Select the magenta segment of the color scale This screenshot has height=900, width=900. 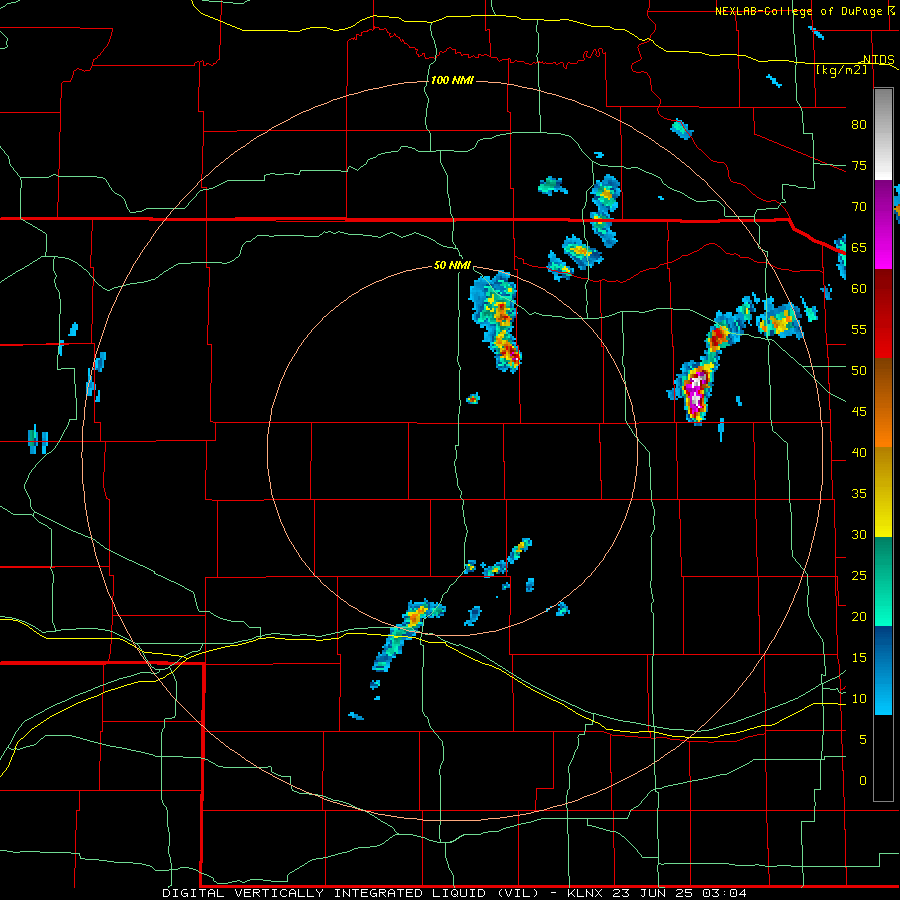(x=883, y=224)
